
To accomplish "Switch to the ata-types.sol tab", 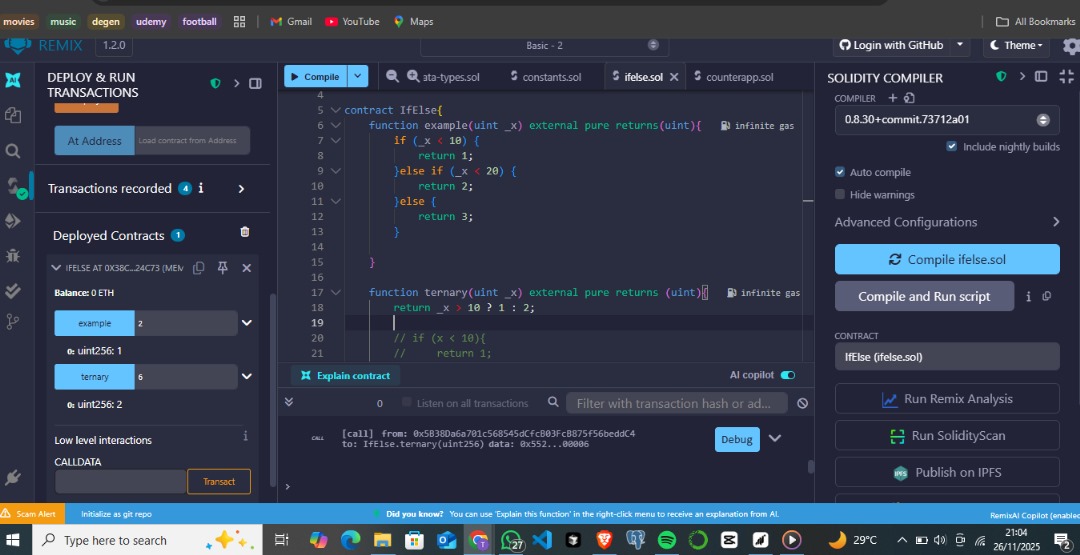I will pos(451,77).
